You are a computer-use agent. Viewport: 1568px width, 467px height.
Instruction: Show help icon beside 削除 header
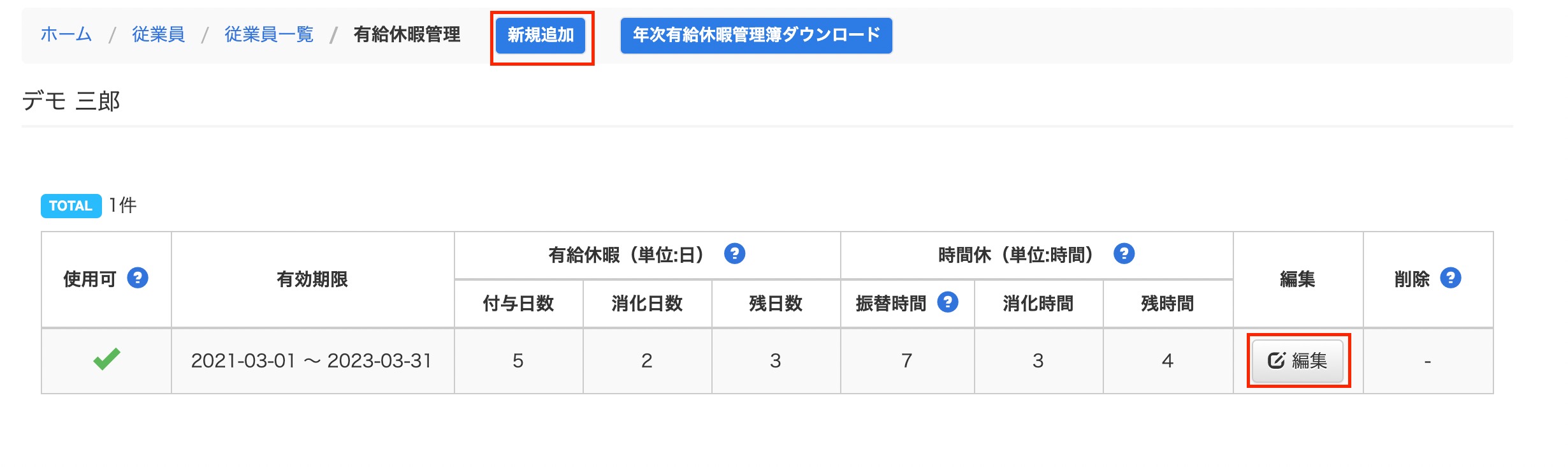(x=1451, y=278)
